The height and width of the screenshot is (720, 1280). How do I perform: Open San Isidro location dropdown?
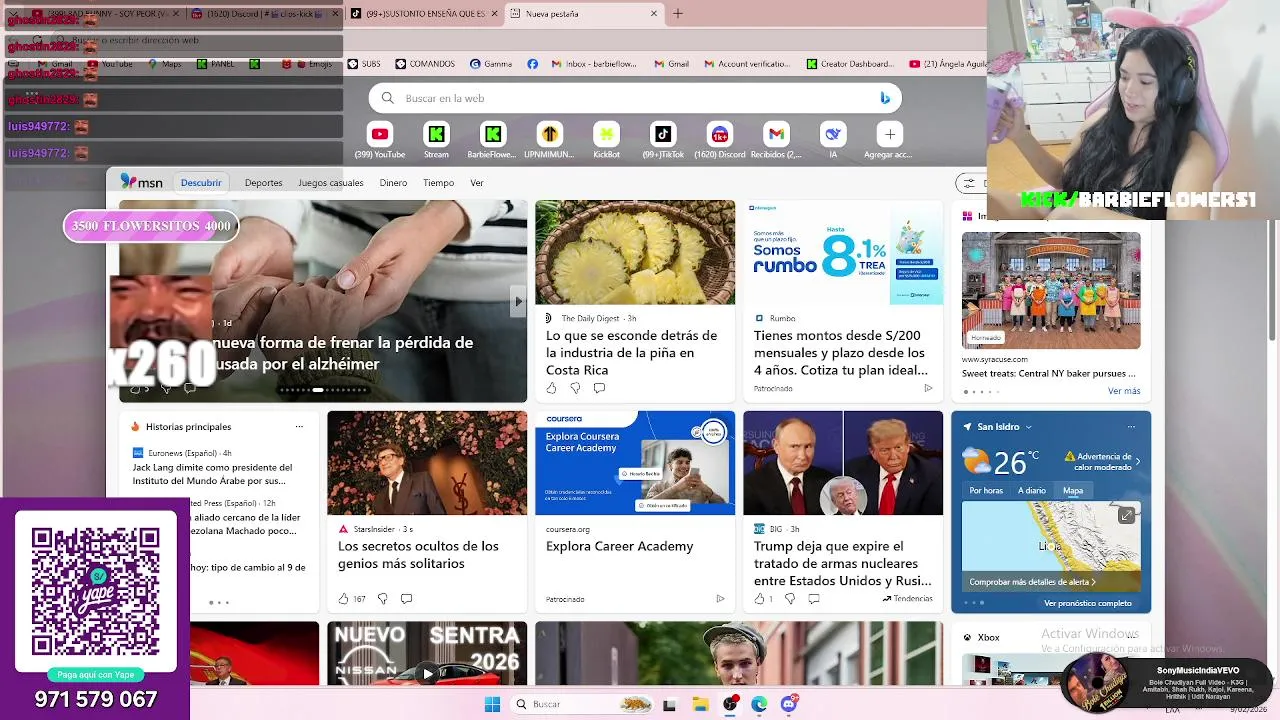1028,427
